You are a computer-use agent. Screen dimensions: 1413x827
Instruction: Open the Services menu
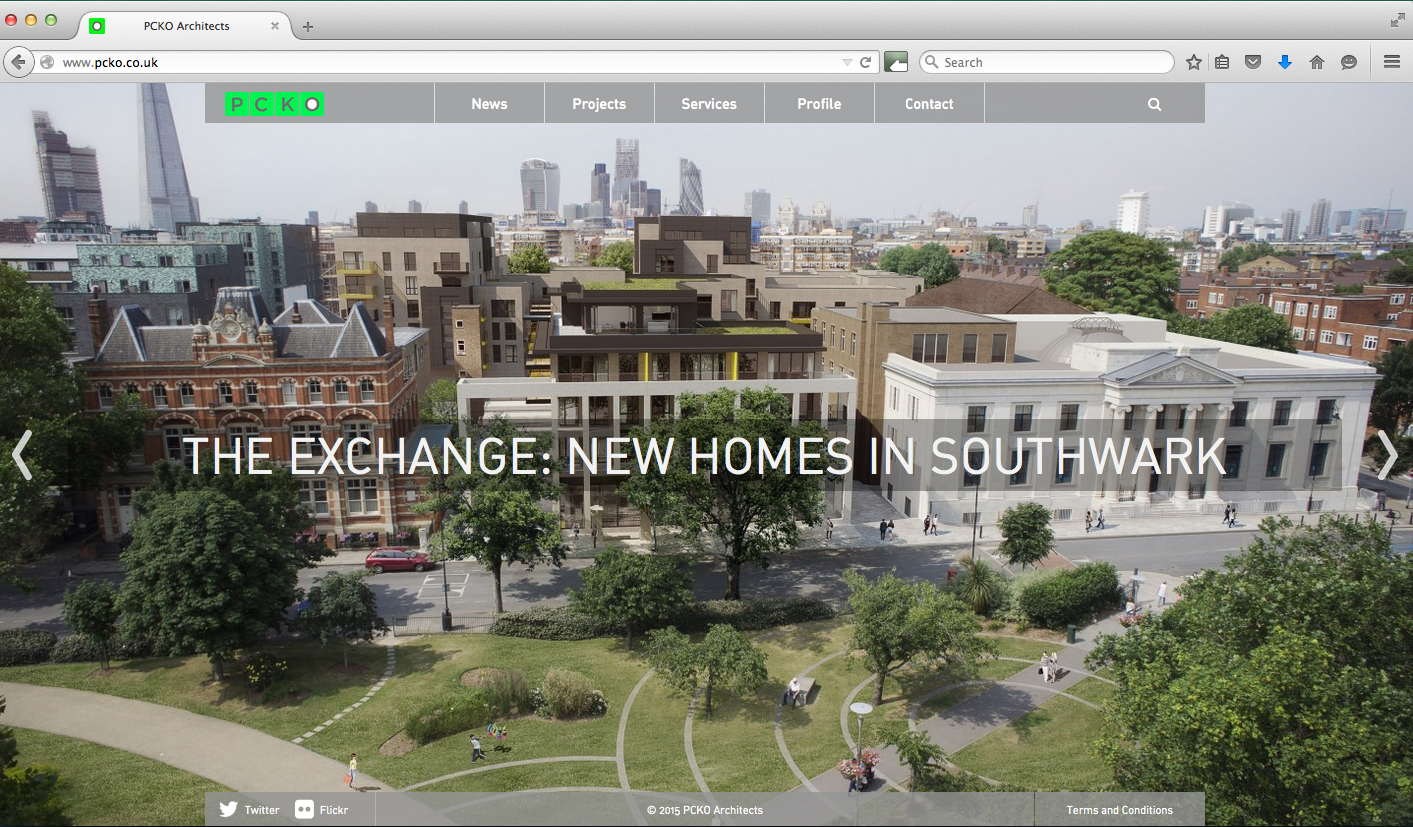point(709,104)
